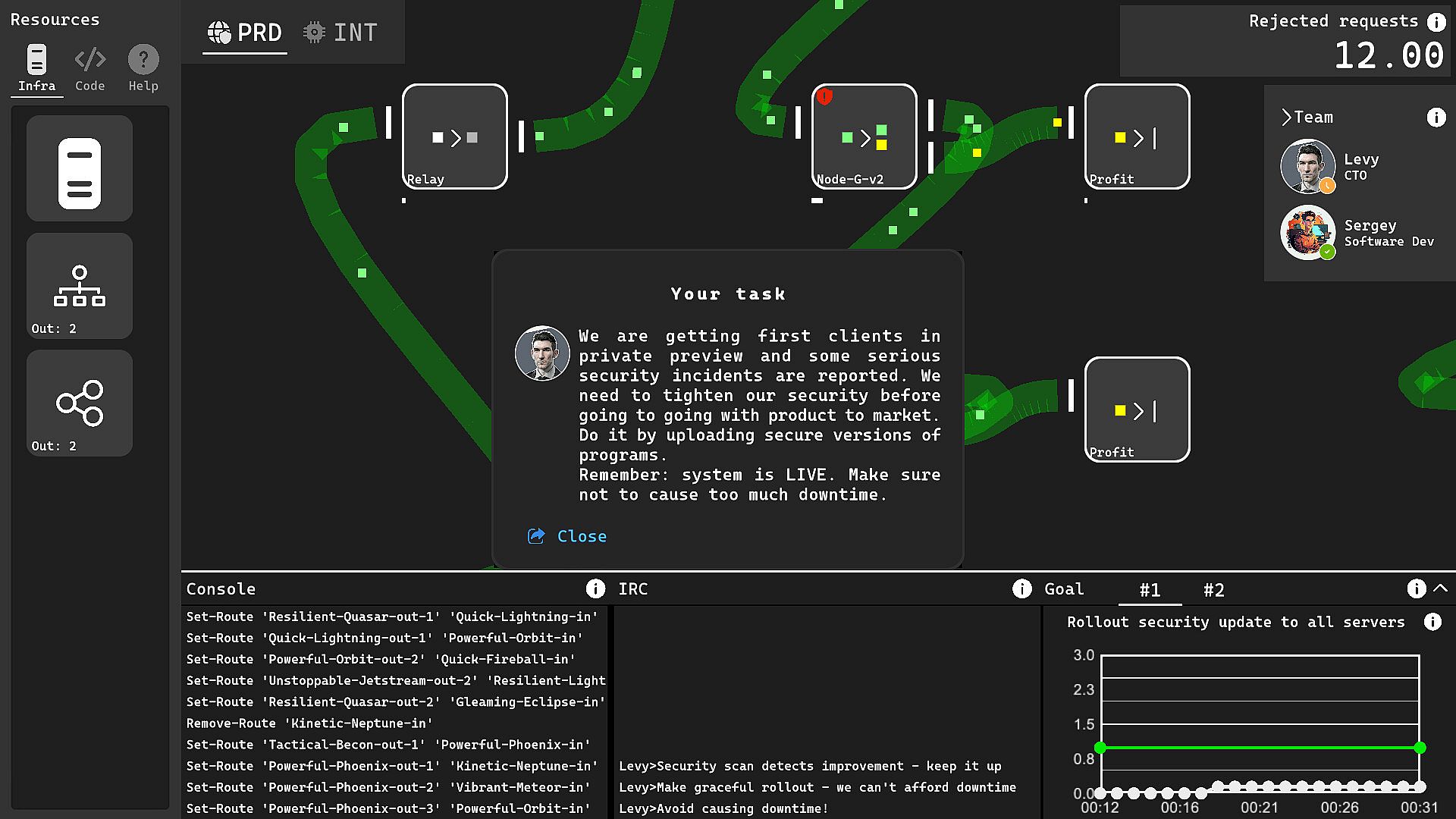Image resolution: width=1456 pixels, height=819 pixels.
Task: Expand the Team panel header
Action: [1307, 118]
